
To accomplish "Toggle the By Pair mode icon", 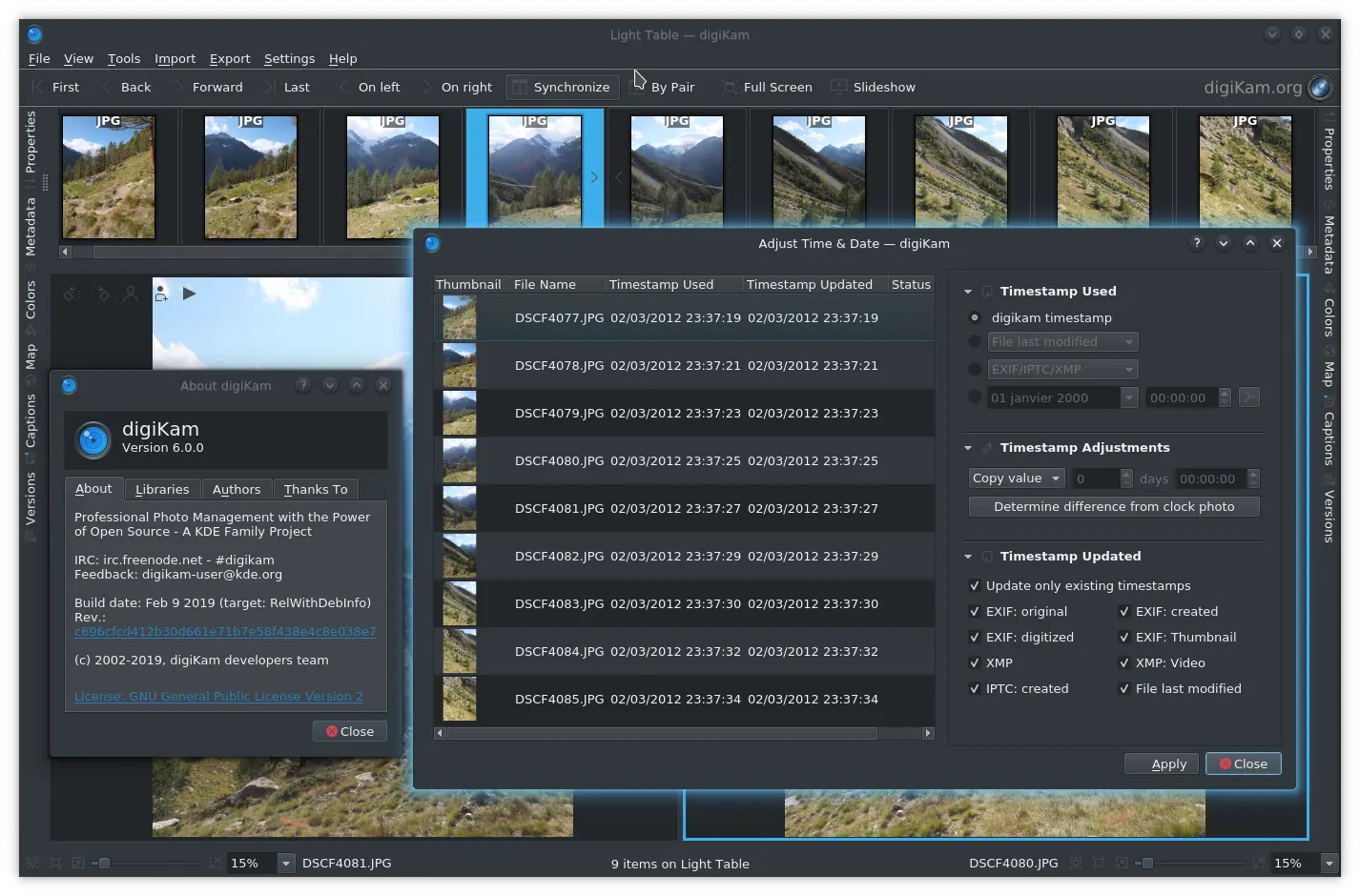I will pos(638,87).
